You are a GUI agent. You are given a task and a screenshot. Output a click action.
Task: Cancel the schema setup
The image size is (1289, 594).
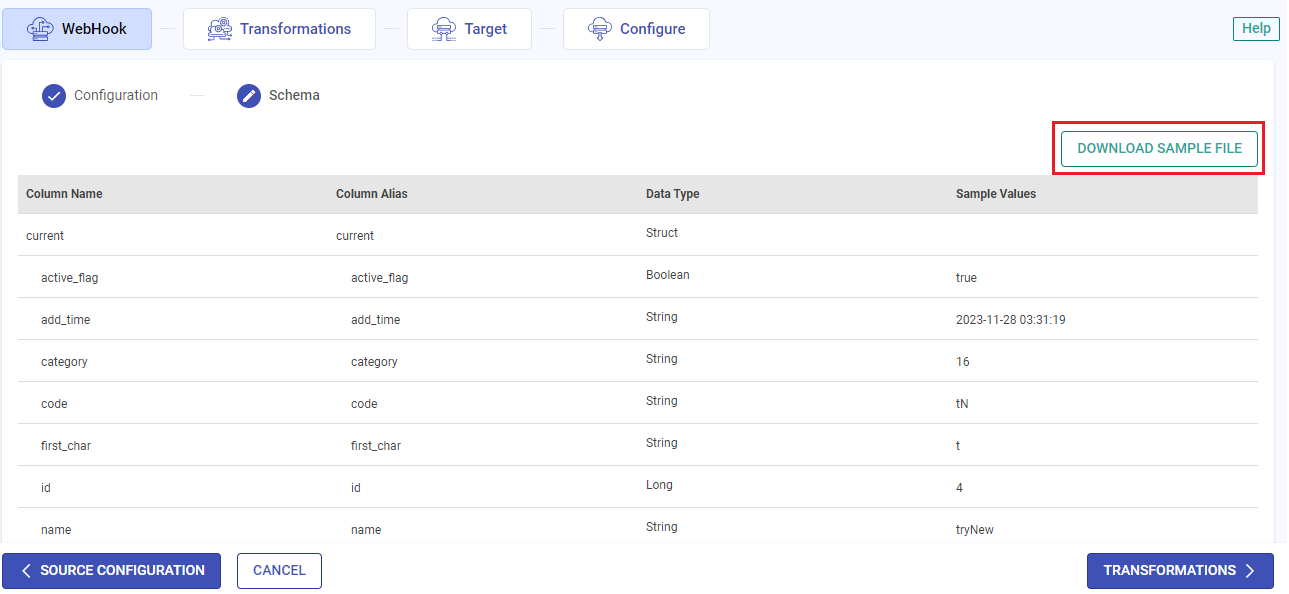tap(279, 570)
